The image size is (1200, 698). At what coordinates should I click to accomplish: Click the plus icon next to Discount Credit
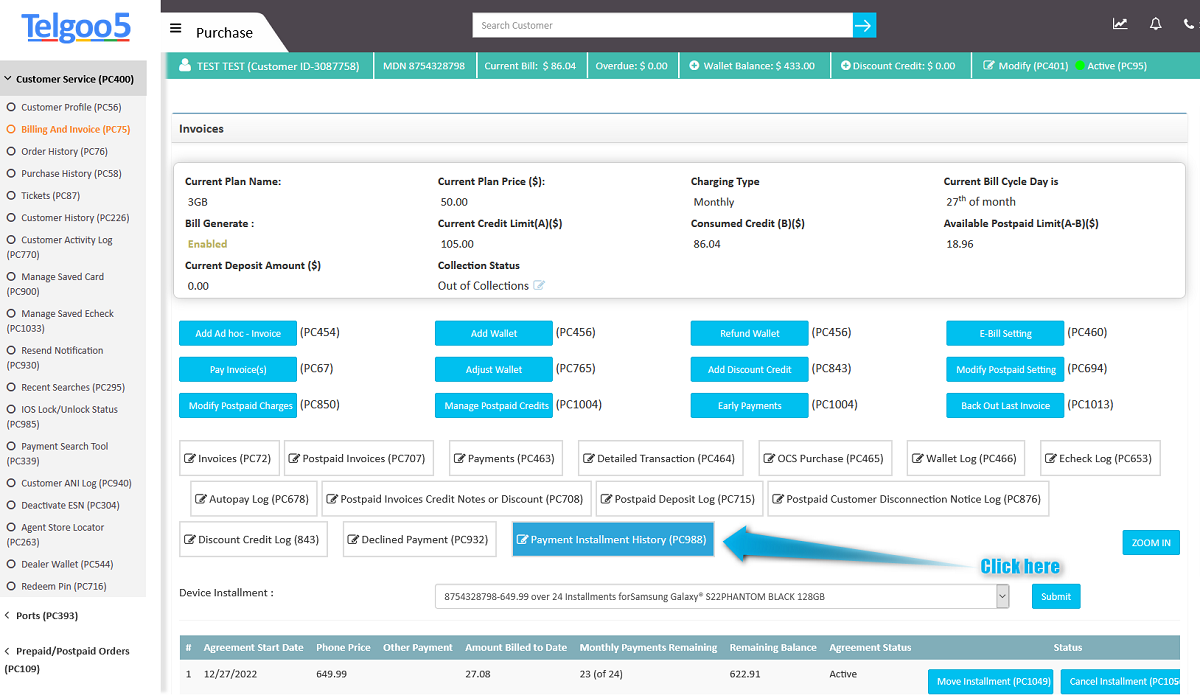coord(845,66)
